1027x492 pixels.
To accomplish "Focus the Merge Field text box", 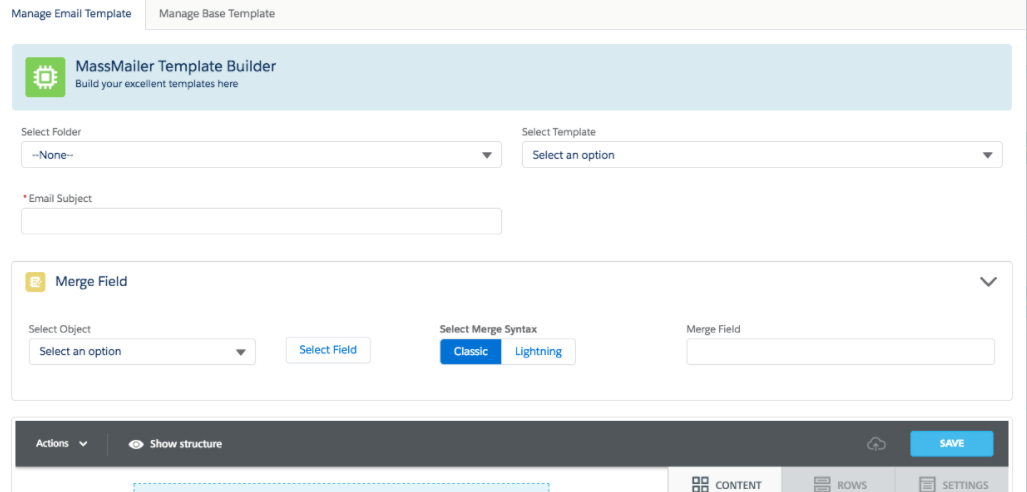I will tap(840, 352).
